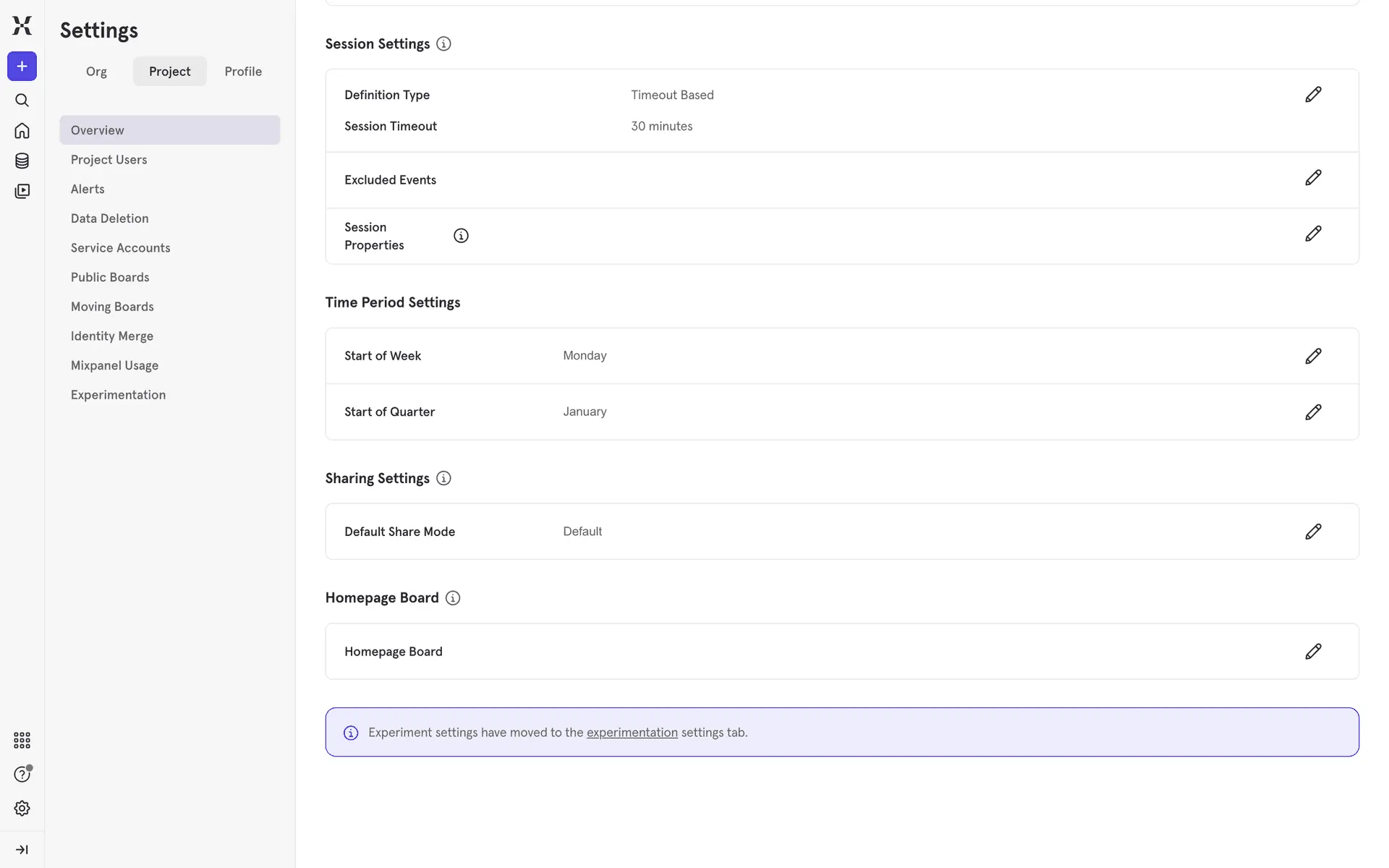The height and width of the screenshot is (868, 1389).
Task: Open session replay play icon in sidebar
Action: click(x=22, y=191)
